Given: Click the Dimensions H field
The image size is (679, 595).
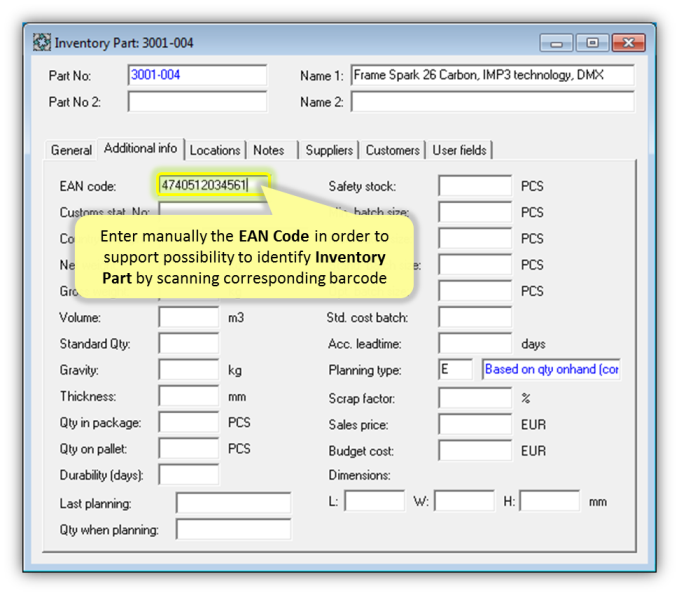Looking at the screenshot, I should pyautogui.click(x=550, y=501).
